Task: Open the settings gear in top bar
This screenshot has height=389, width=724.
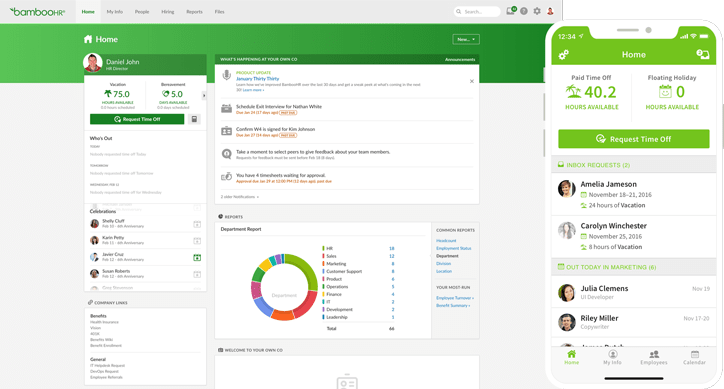Action: [537, 11]
